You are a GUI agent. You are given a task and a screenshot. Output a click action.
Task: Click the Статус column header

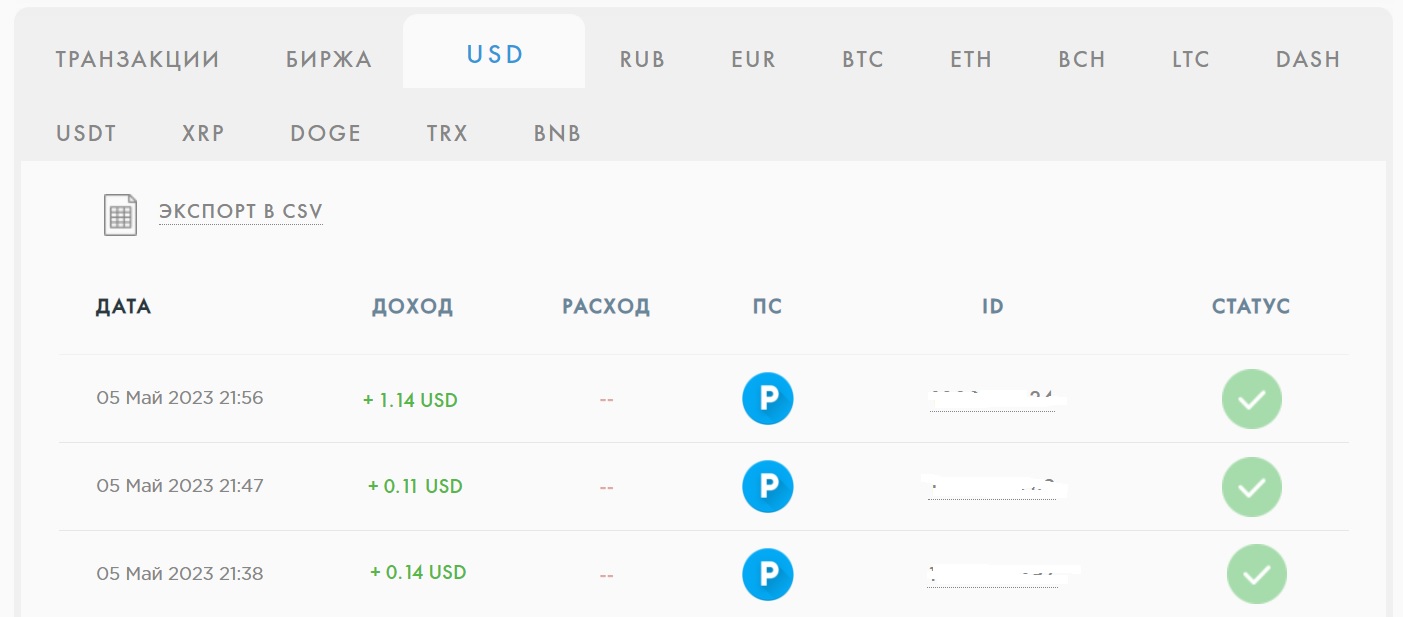tap(1251, 307)
